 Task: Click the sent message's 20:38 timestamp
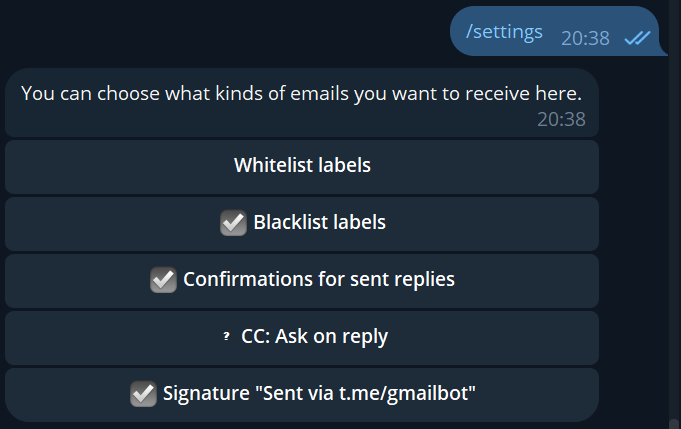point(585,38)
